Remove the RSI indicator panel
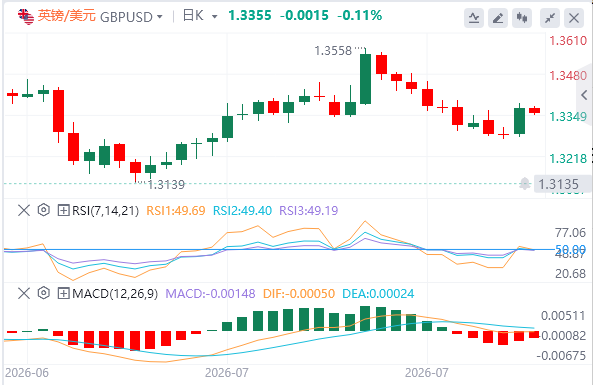The height and width of the screenshot is (385, 593). (24, 210)
